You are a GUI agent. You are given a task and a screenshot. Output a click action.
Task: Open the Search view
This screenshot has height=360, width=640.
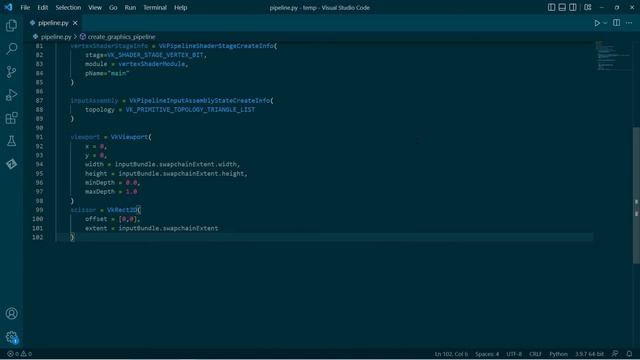[11, 49]
